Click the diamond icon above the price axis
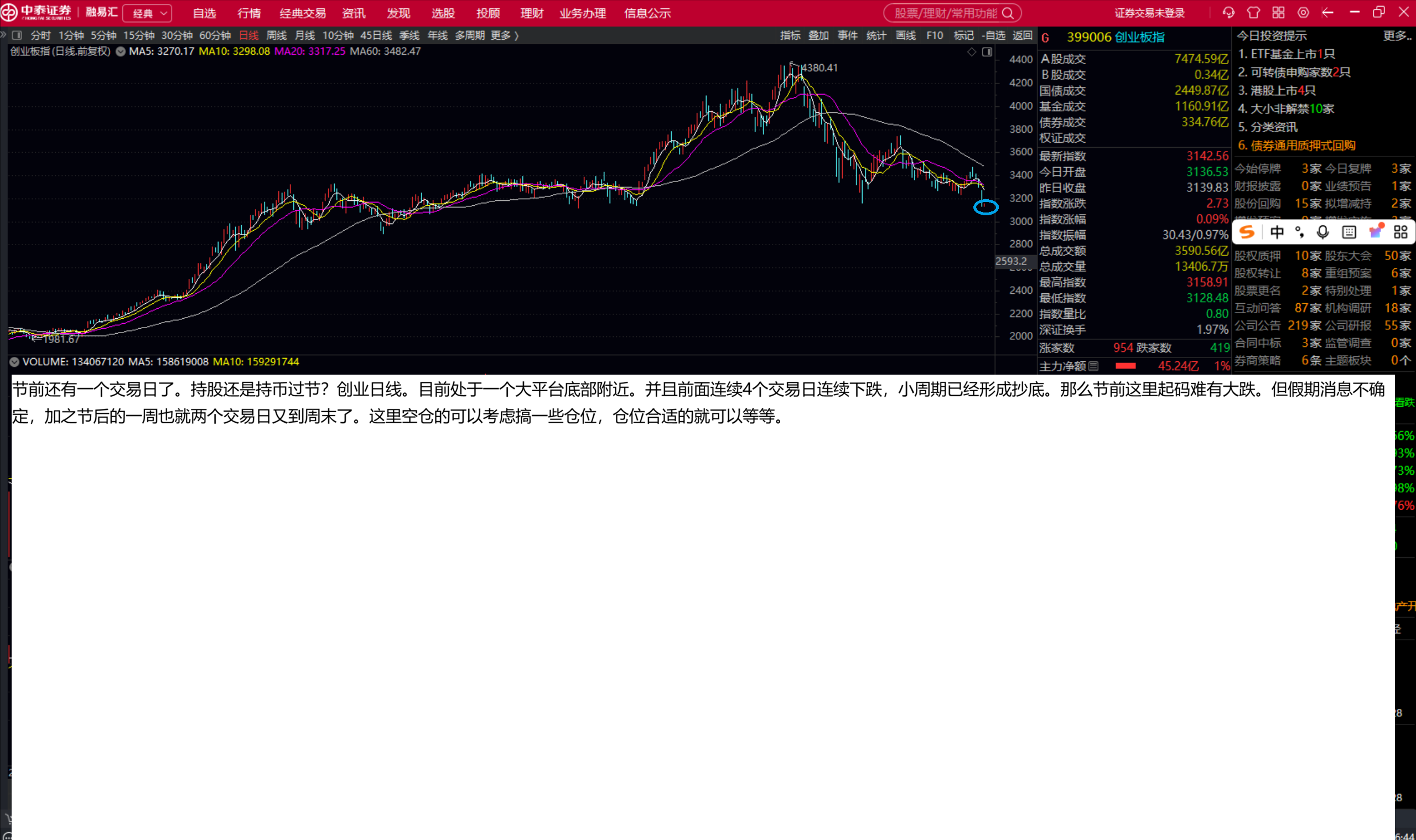 (972, 52)
